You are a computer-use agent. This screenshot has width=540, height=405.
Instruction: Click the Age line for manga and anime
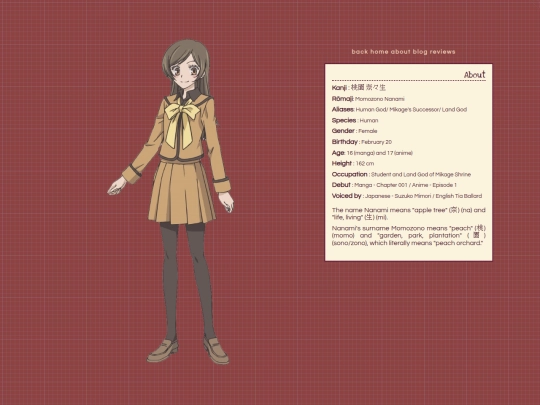click(372, 153)
